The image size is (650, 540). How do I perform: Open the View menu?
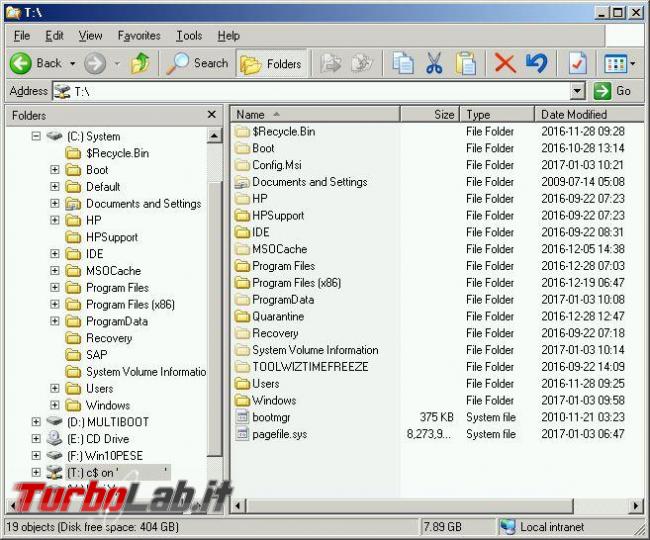[90, 36]
